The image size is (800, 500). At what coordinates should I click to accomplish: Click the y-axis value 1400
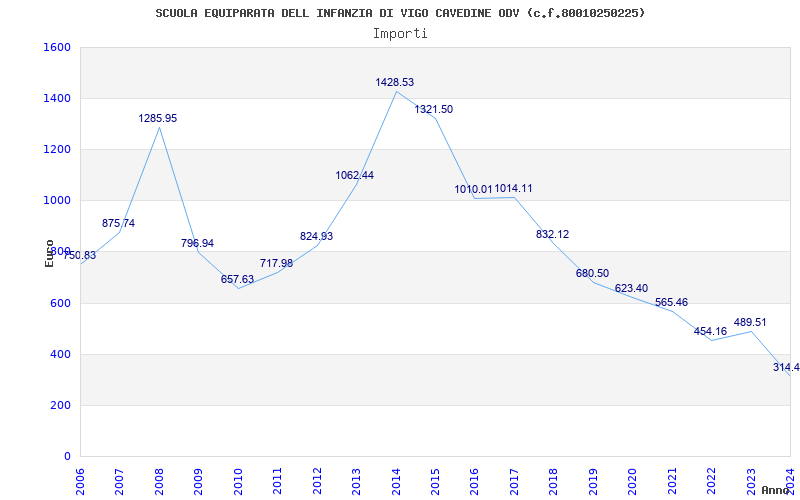tap(57, 98)
